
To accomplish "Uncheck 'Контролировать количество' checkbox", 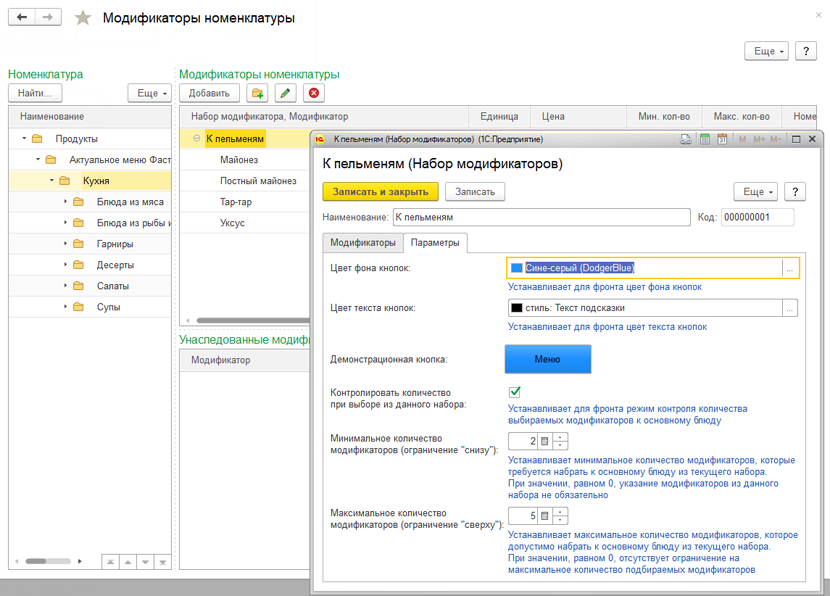I will point(515,393).
